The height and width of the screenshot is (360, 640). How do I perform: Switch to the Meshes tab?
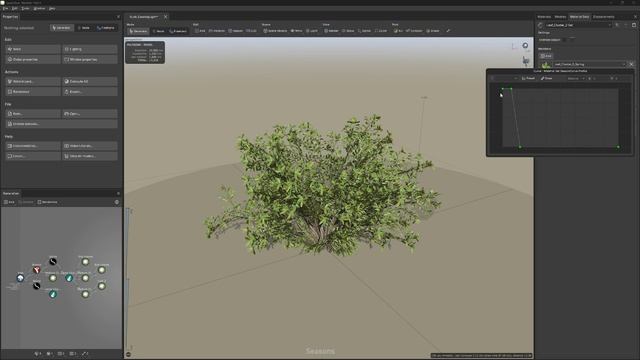pos(560,17)
